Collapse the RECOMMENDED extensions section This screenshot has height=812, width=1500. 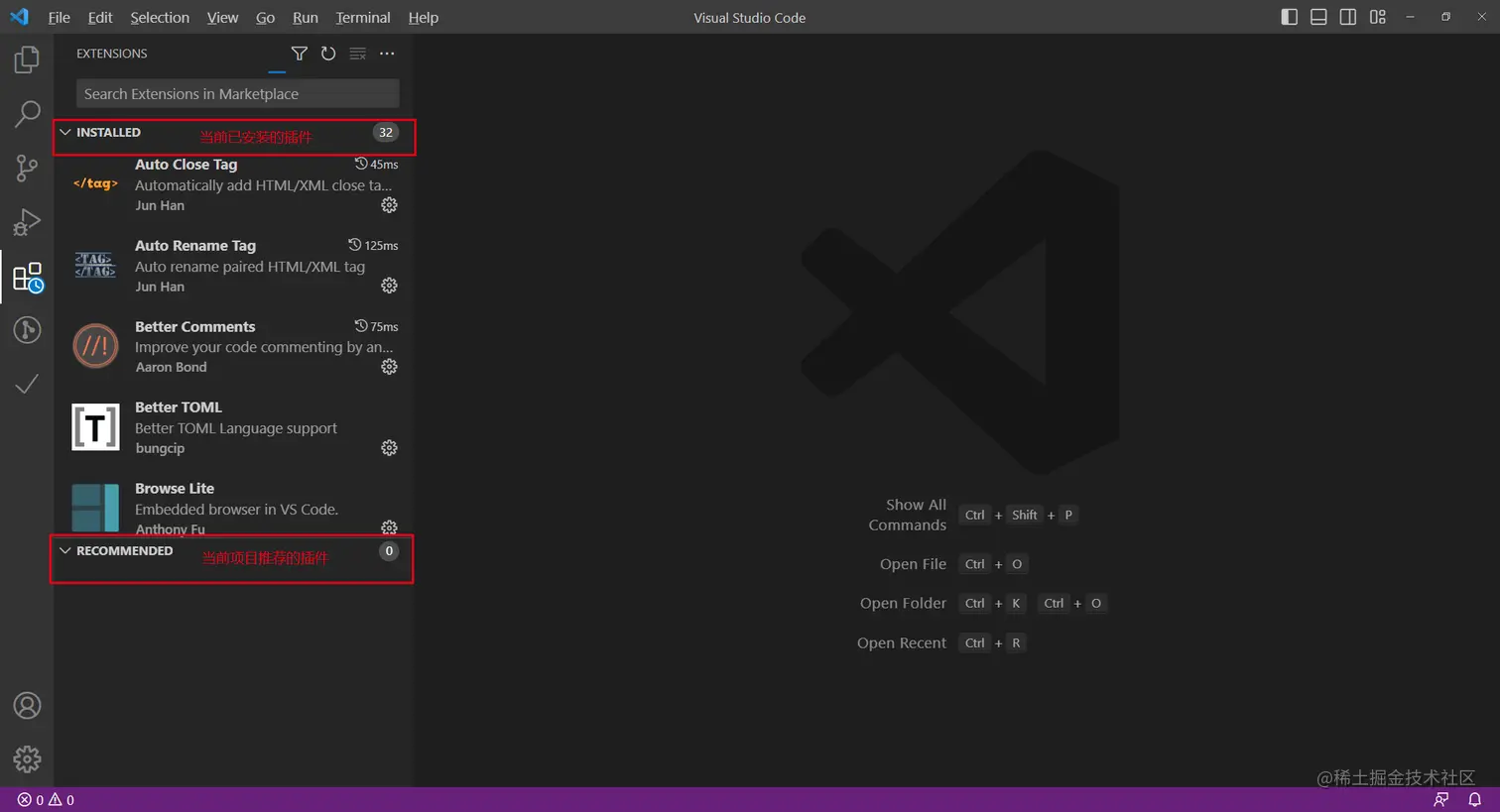[65, 550]
